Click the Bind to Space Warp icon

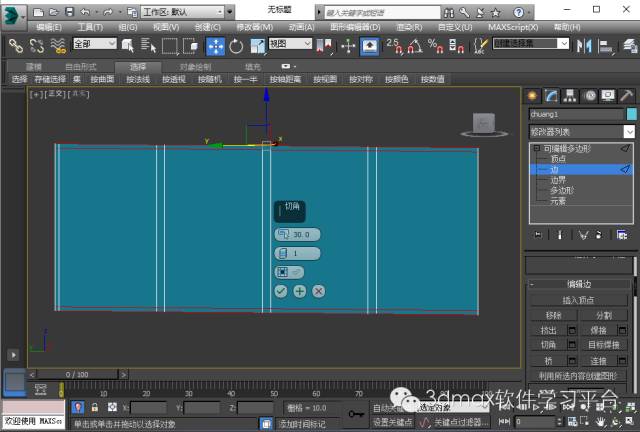point(58,46)
